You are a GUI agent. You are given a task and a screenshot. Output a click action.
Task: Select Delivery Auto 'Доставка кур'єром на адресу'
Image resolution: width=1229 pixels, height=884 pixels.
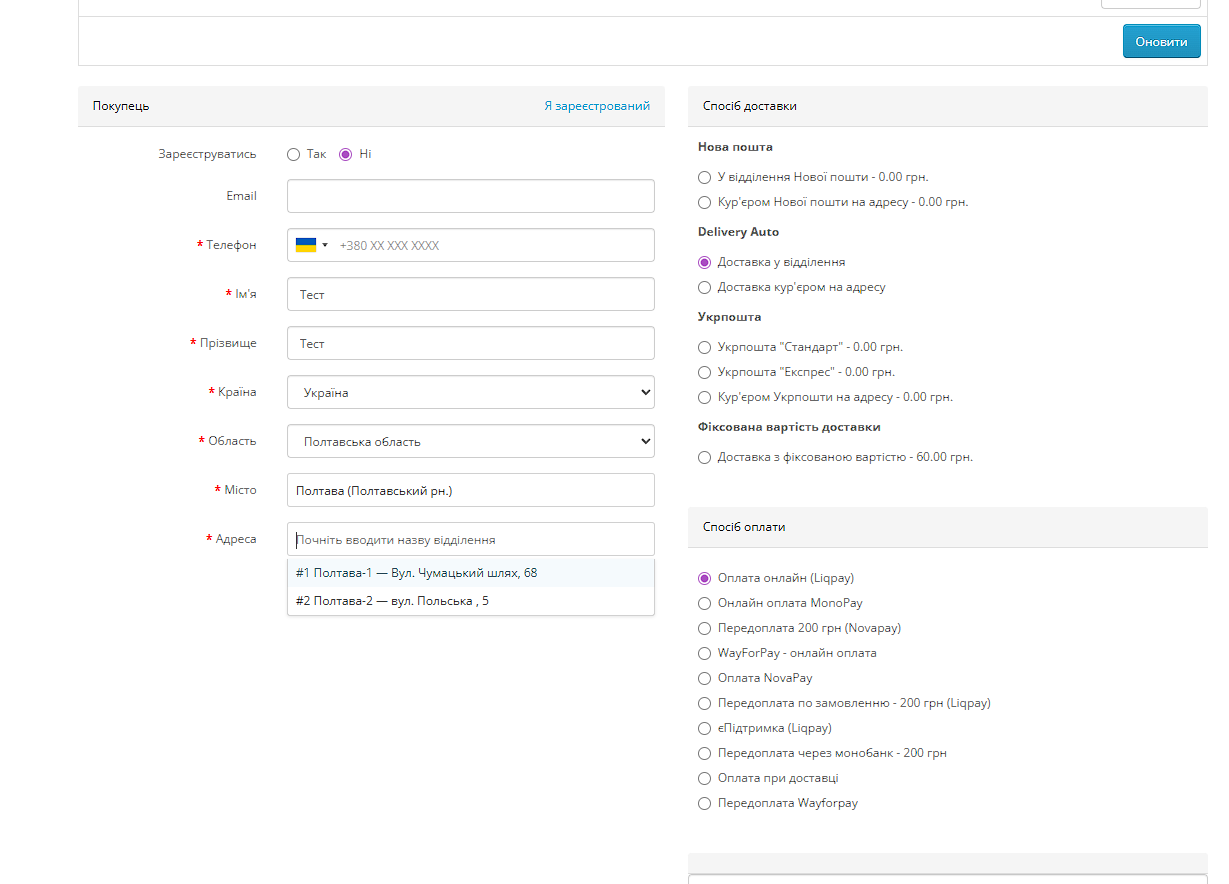705,287
